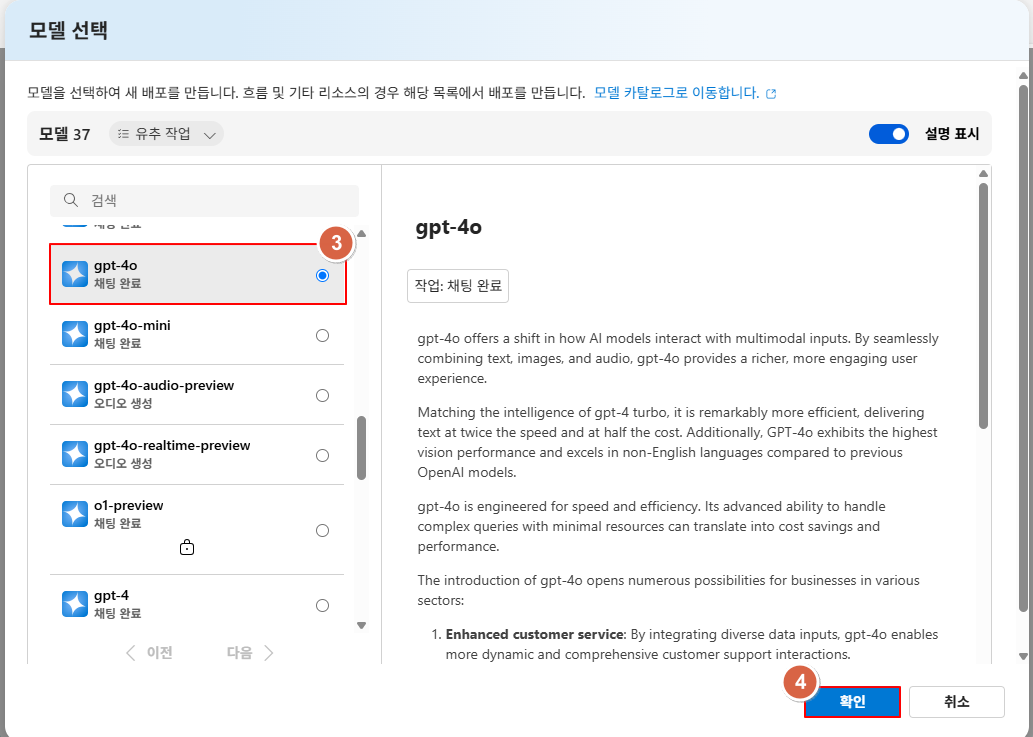Click the gpt-4o-realtime-preview model name text
The height and width of the screenshot is (737, 1033).
tap(172, 445)
